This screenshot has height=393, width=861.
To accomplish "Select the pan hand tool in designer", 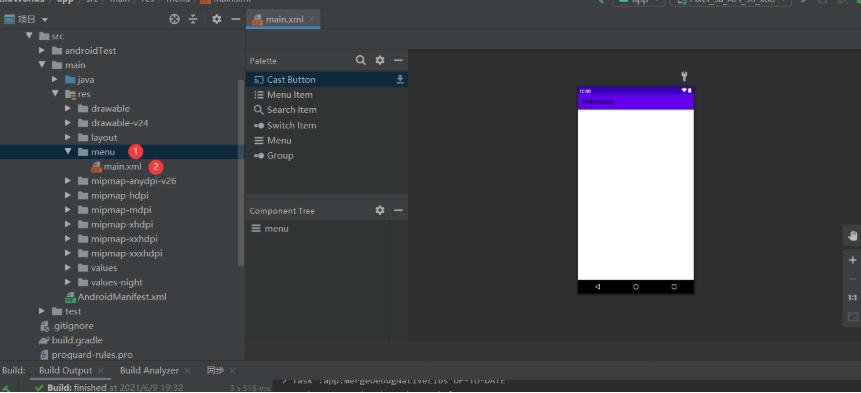I will pyautogui.click(x=852, y=236).
